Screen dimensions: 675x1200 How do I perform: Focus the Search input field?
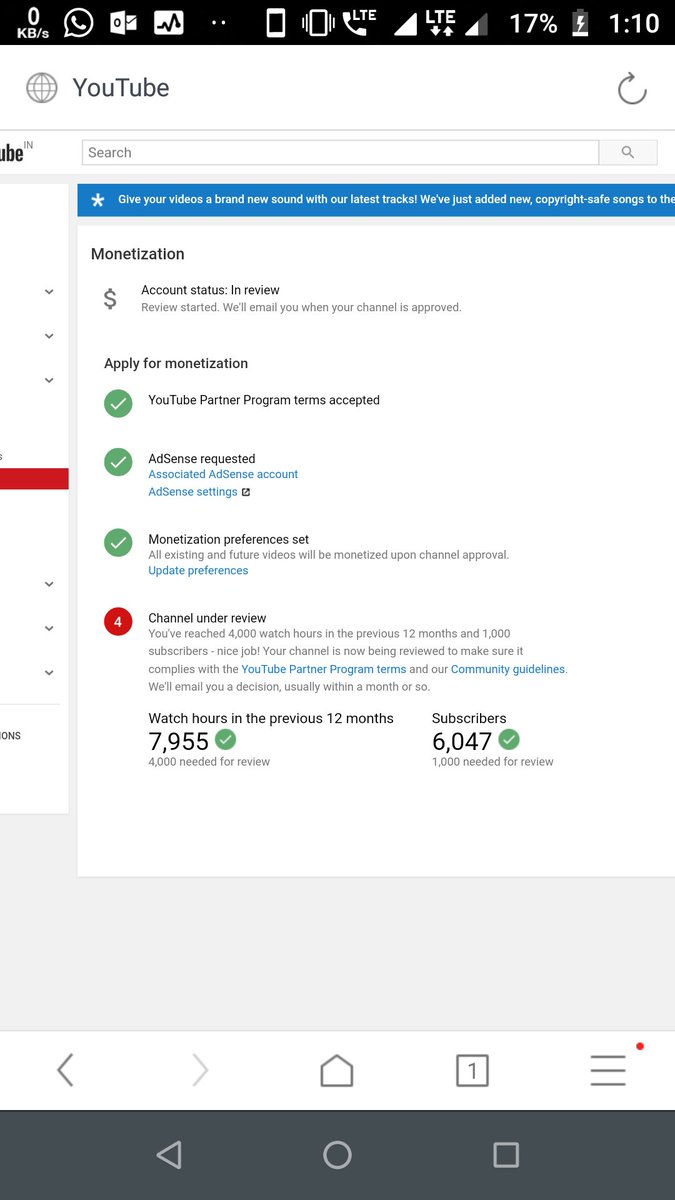340,152
